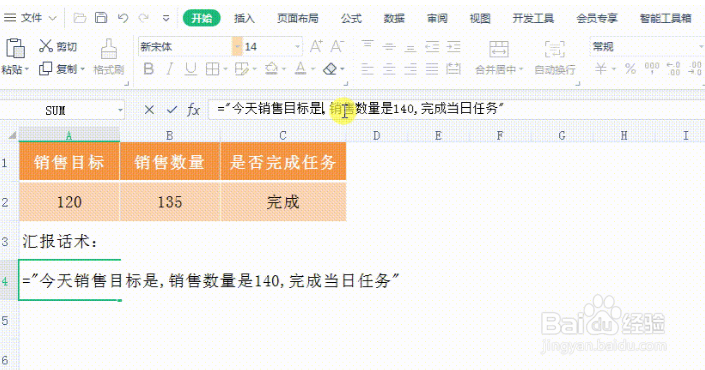Screen dimensions: 705x370
Task: Open the font size 14 dropdown
Action: 297,46
